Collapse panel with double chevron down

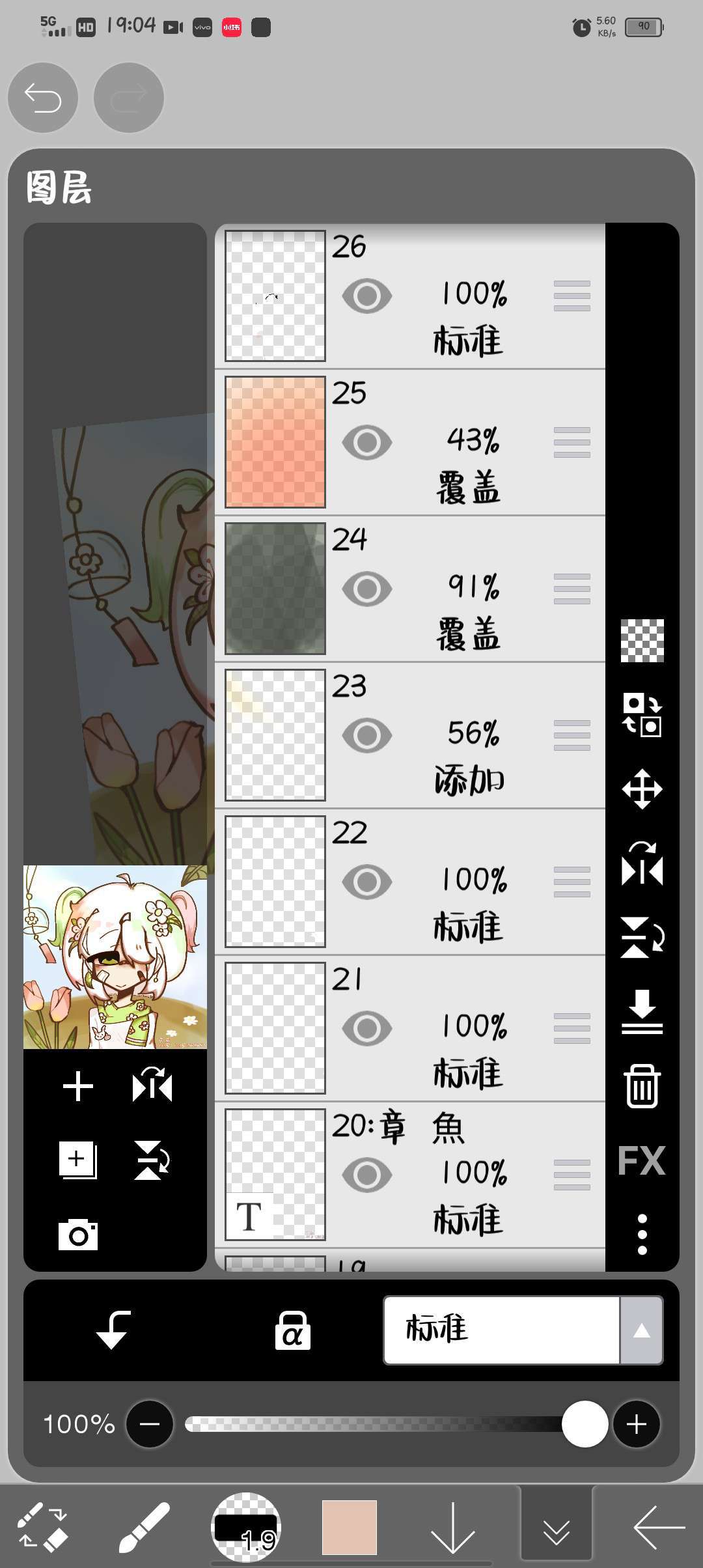point(557,1526)
